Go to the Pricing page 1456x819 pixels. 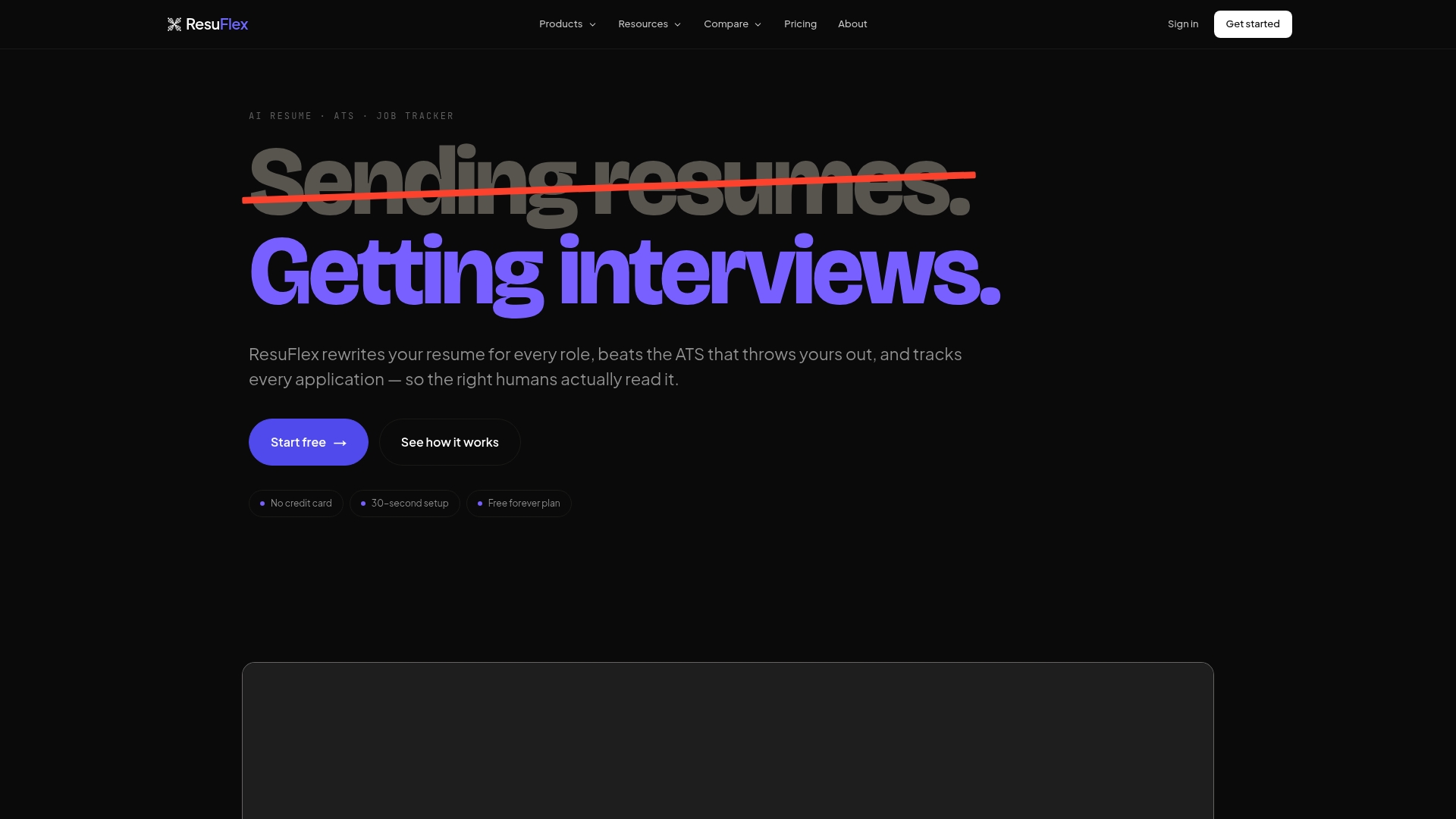click(800, 24)
